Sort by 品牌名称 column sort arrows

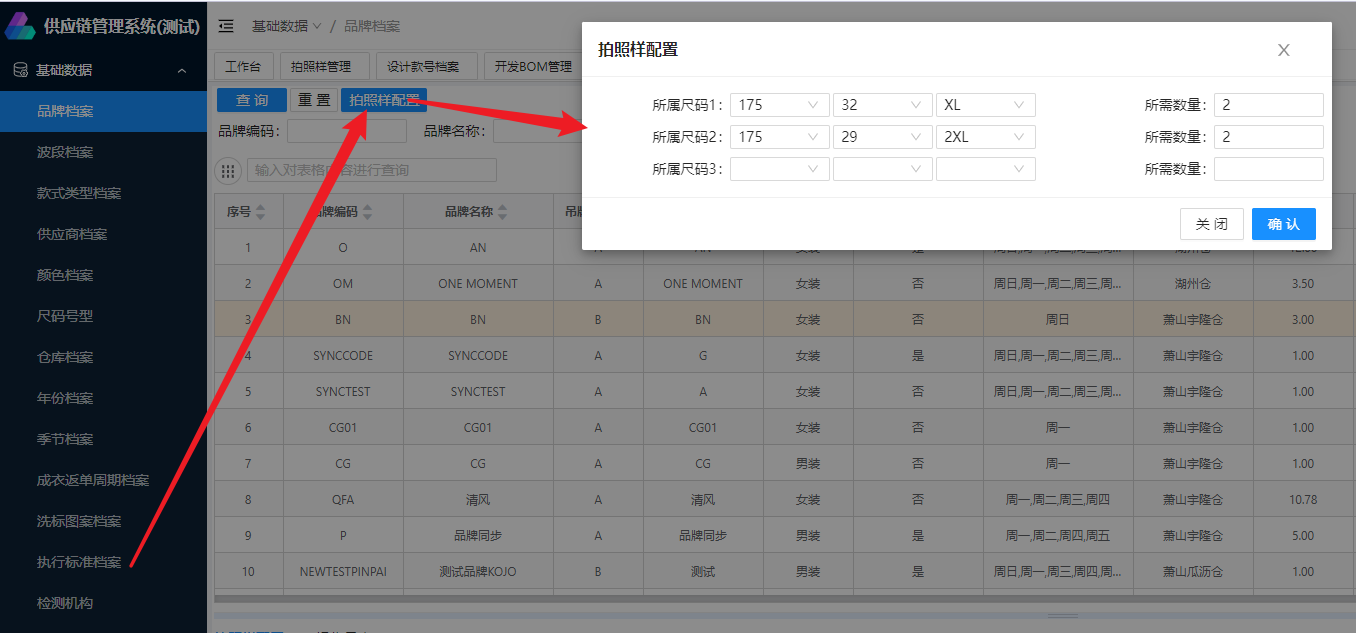(x=502, y=212)
